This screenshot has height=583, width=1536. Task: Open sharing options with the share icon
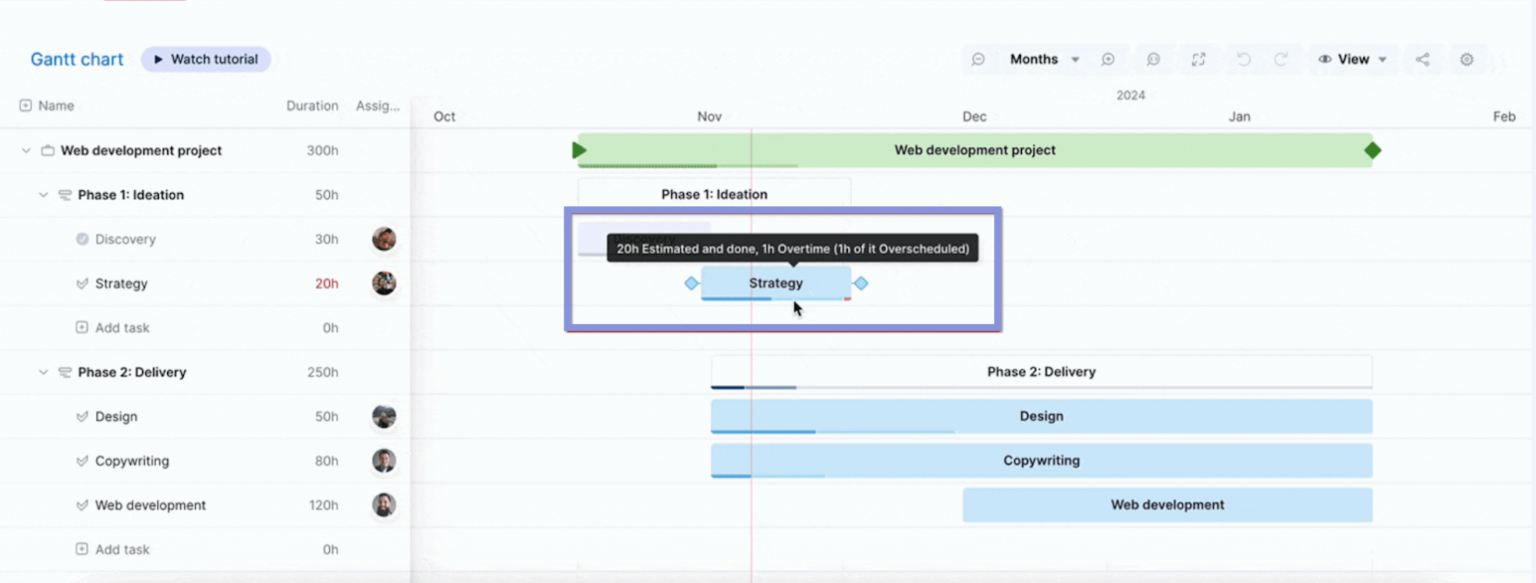(x=1423, y=59)
